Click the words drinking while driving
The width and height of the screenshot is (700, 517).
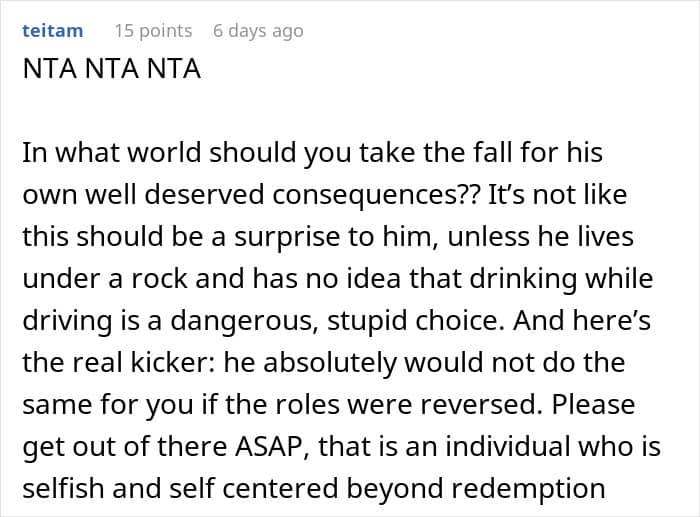coord(338,300)
